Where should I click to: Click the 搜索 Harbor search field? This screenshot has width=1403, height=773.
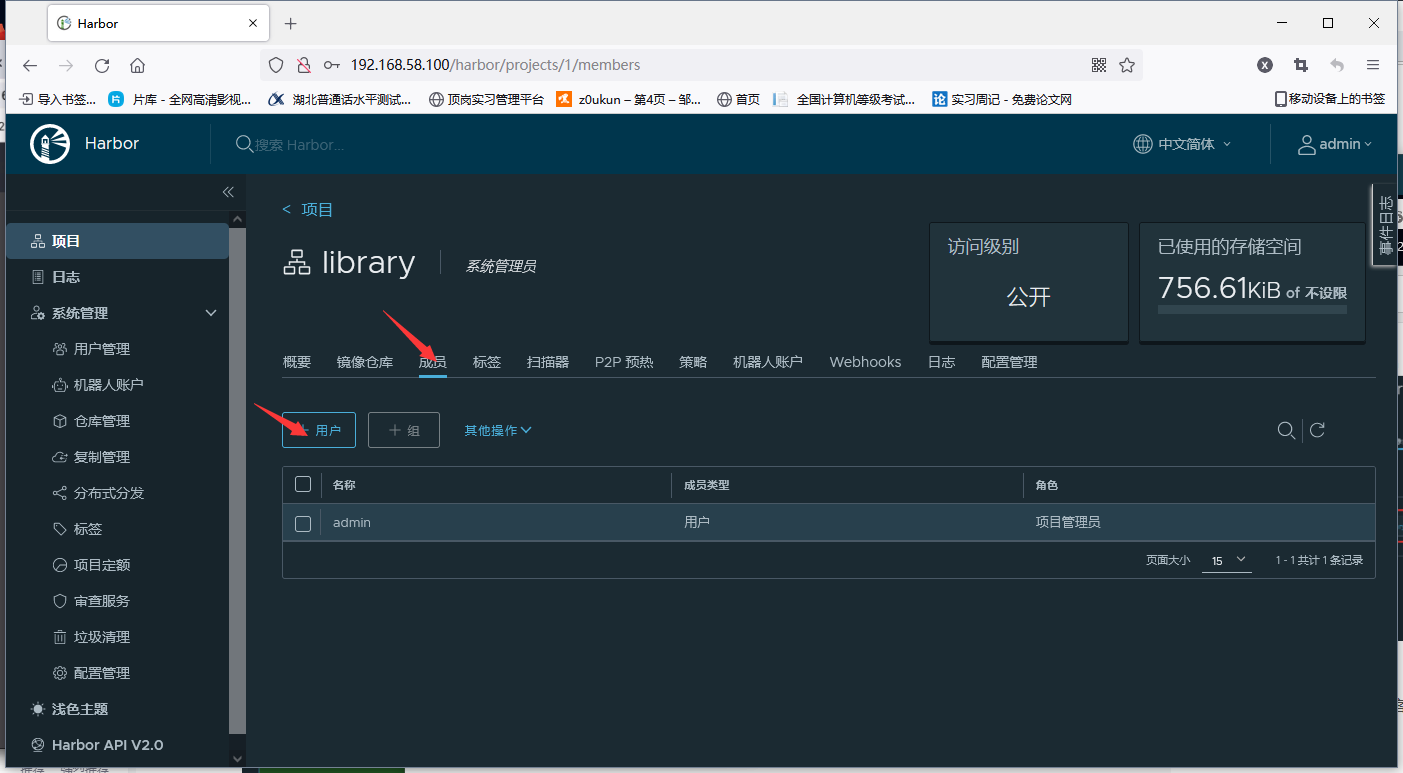[300, 144]
